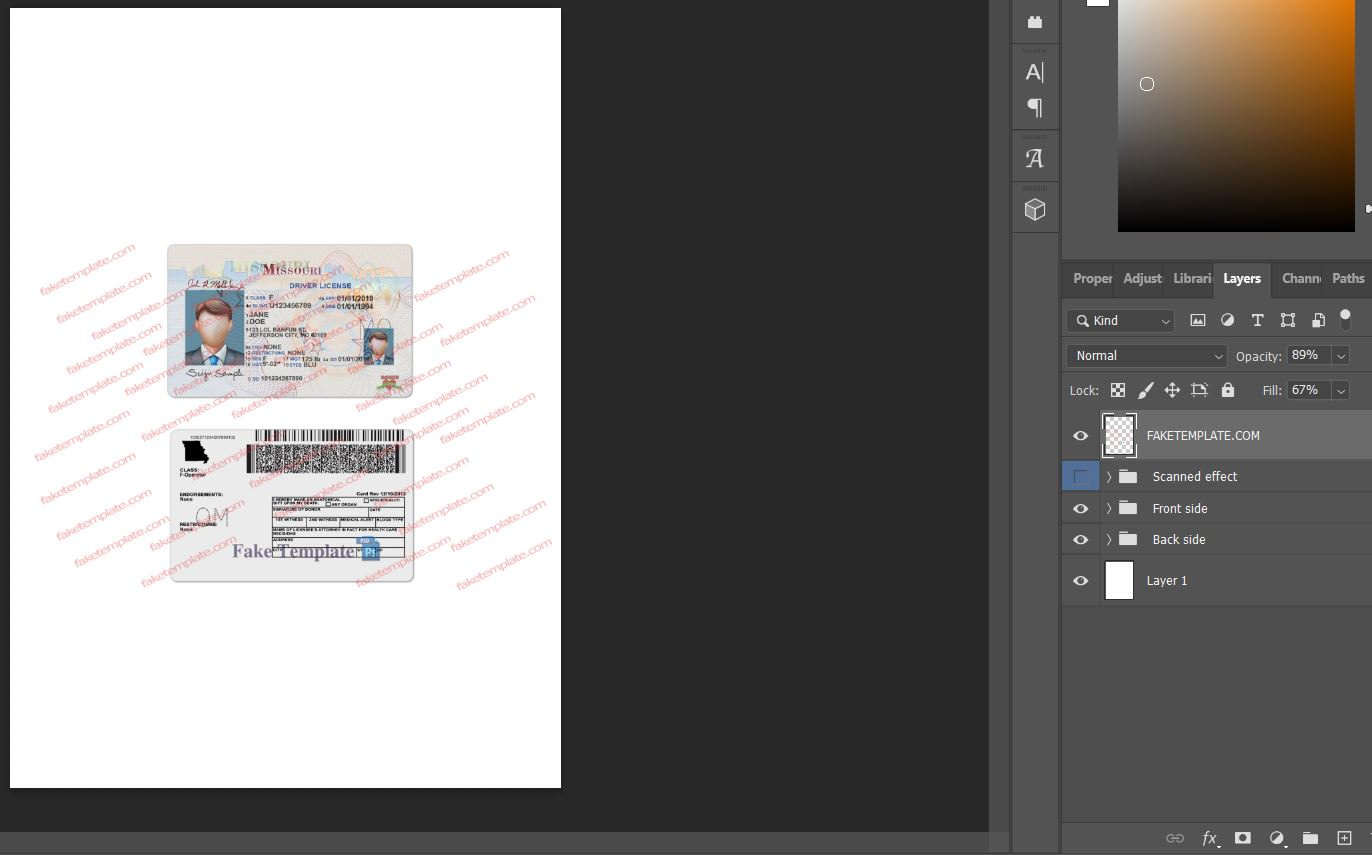Create a new group with the folder icon
This screenshot has width=1372, height=855.
pyautogui.click(x=1310, y=838)
